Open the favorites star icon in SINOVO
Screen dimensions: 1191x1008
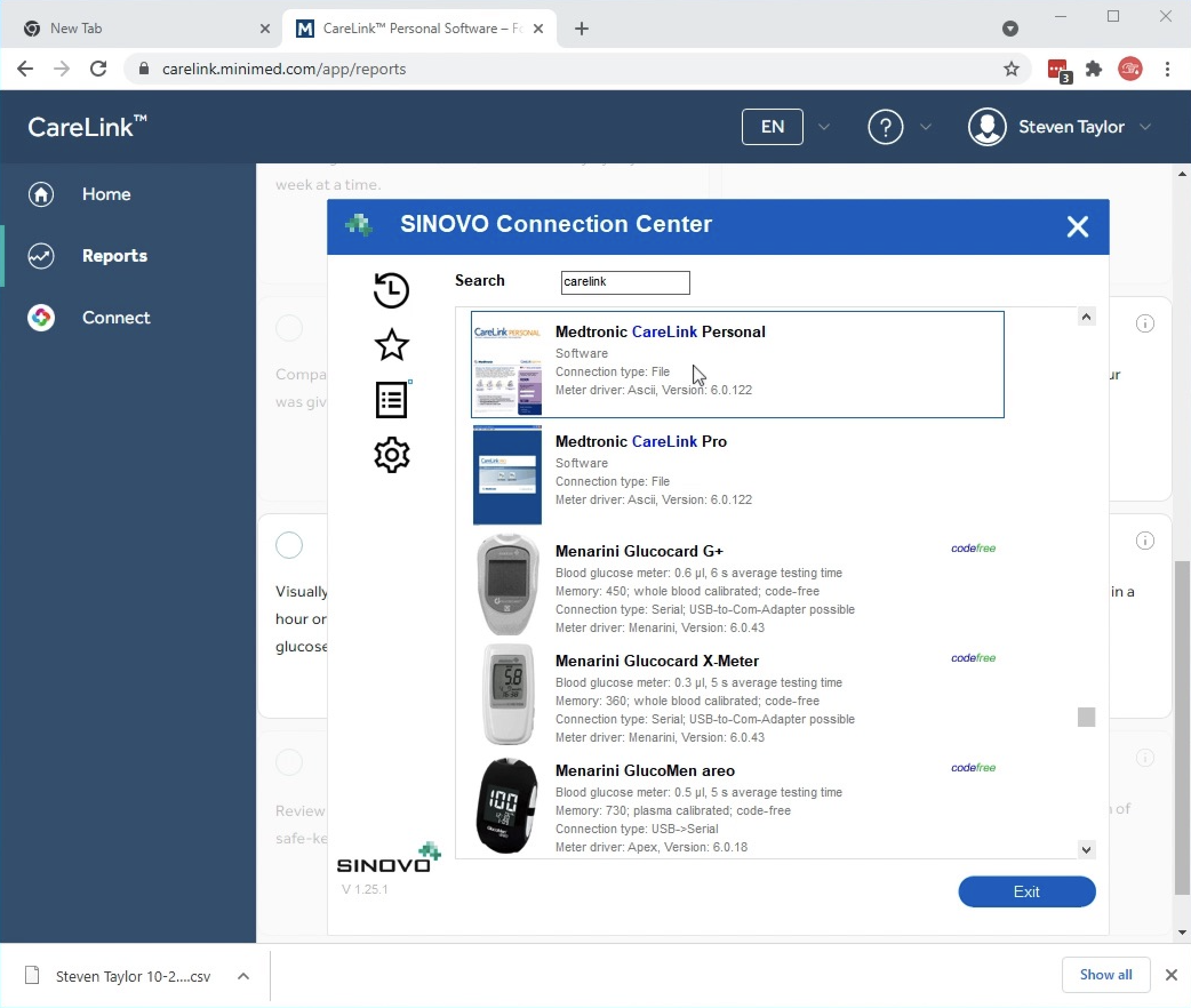pos(391,345)
